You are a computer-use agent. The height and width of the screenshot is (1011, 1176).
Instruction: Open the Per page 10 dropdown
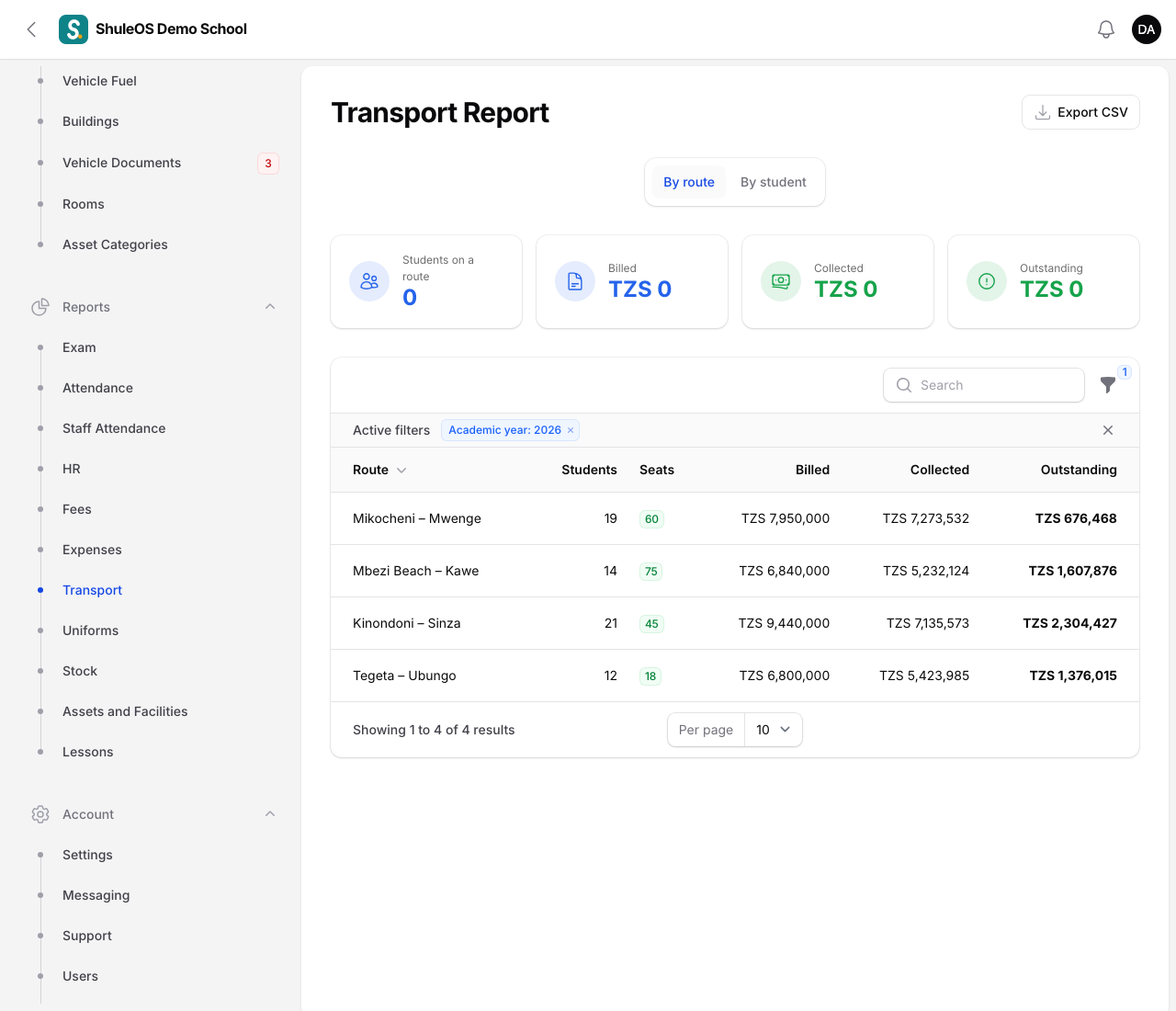tap(774, 730)
